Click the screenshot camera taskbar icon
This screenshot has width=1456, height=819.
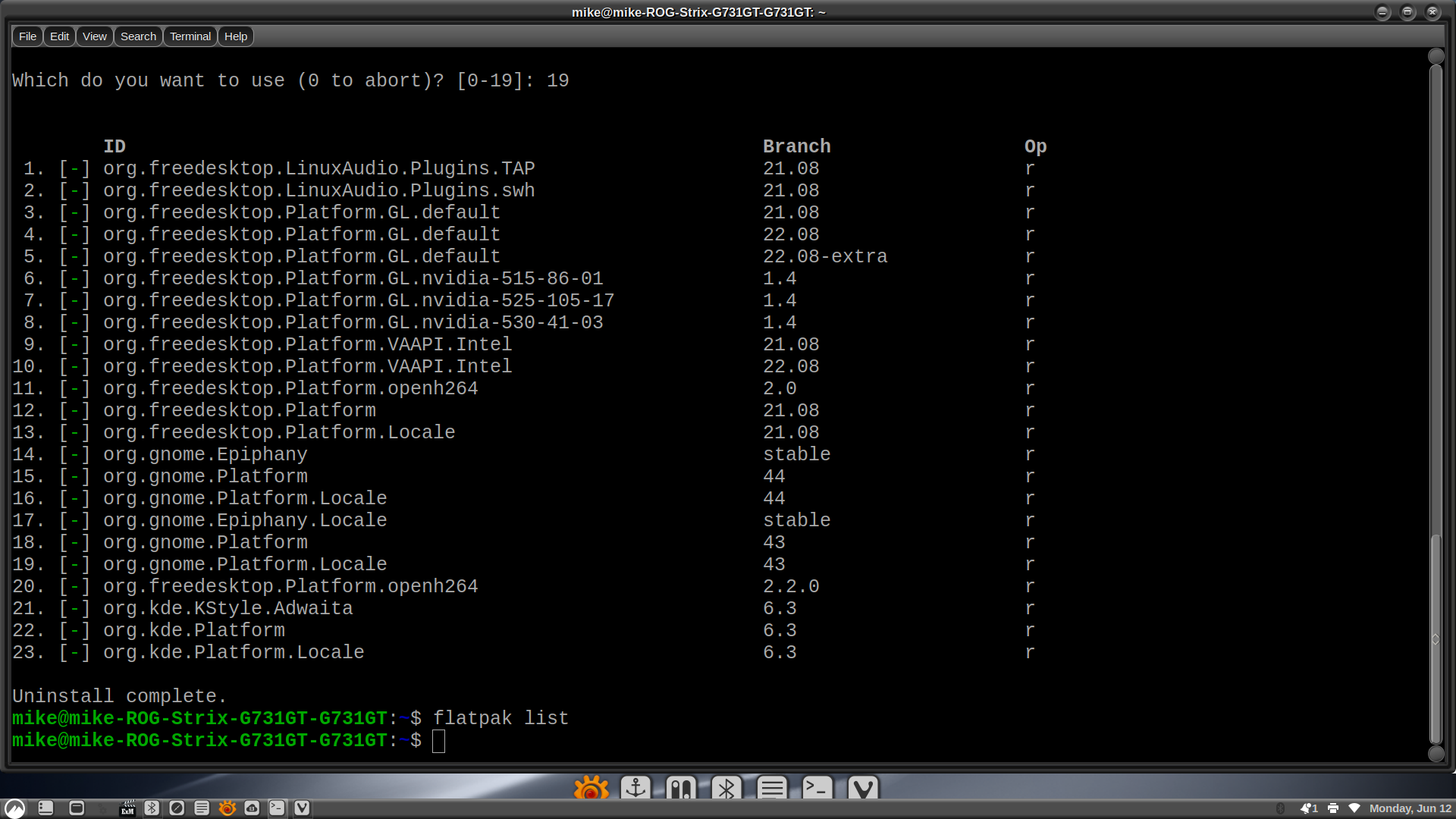[x=252, y=808]
